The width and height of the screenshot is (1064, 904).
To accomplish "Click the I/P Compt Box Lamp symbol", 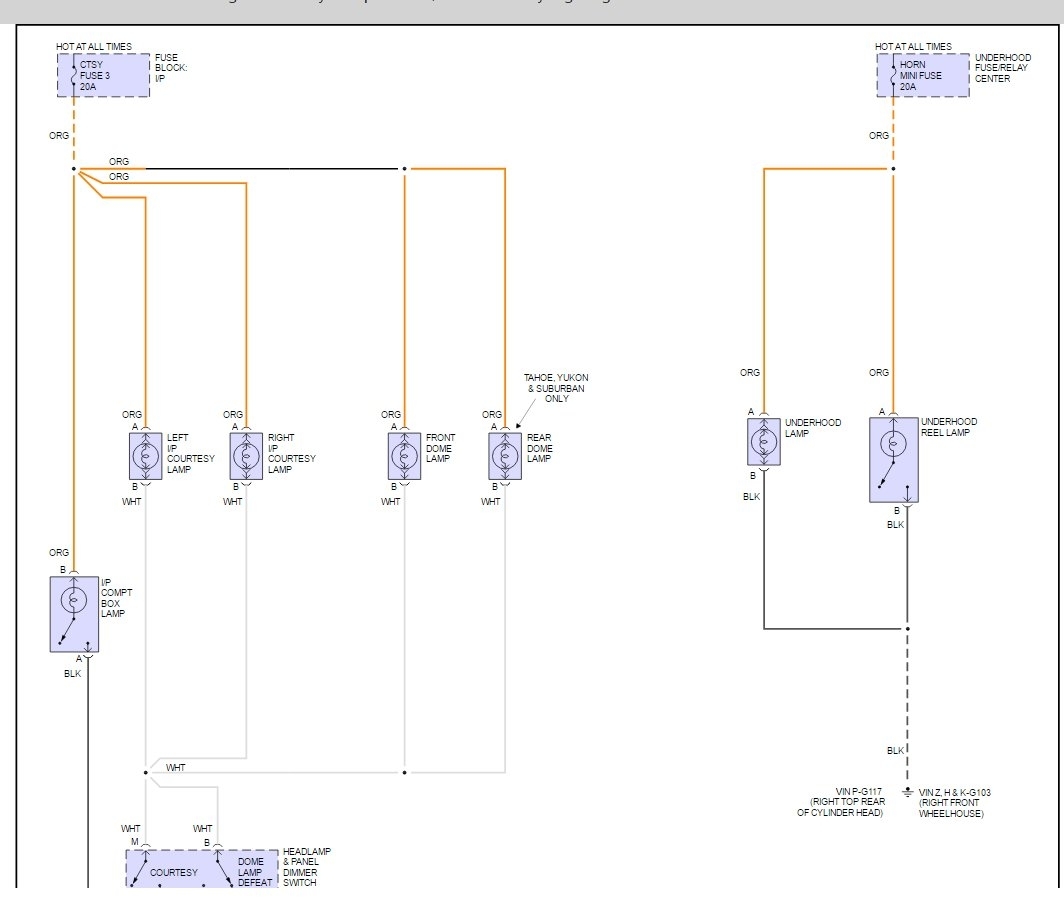I will 74,614.
